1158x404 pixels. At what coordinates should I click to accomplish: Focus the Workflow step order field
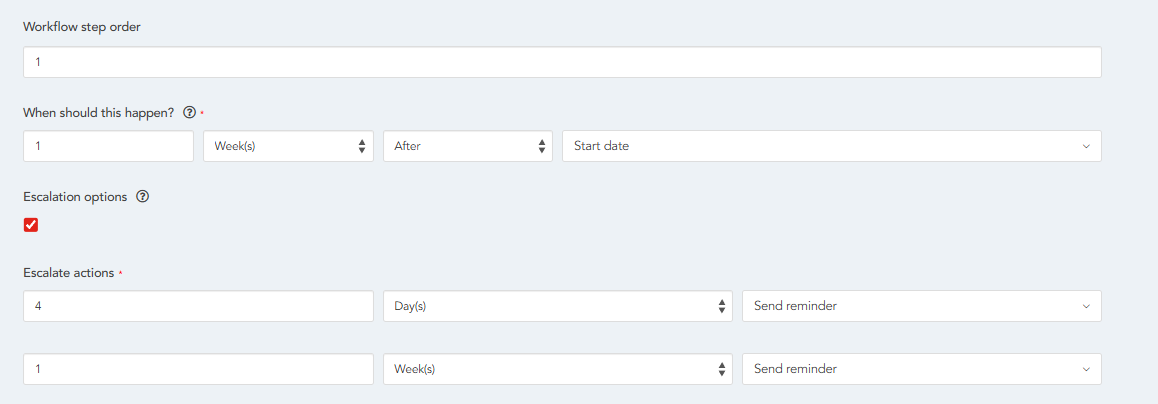562,62
